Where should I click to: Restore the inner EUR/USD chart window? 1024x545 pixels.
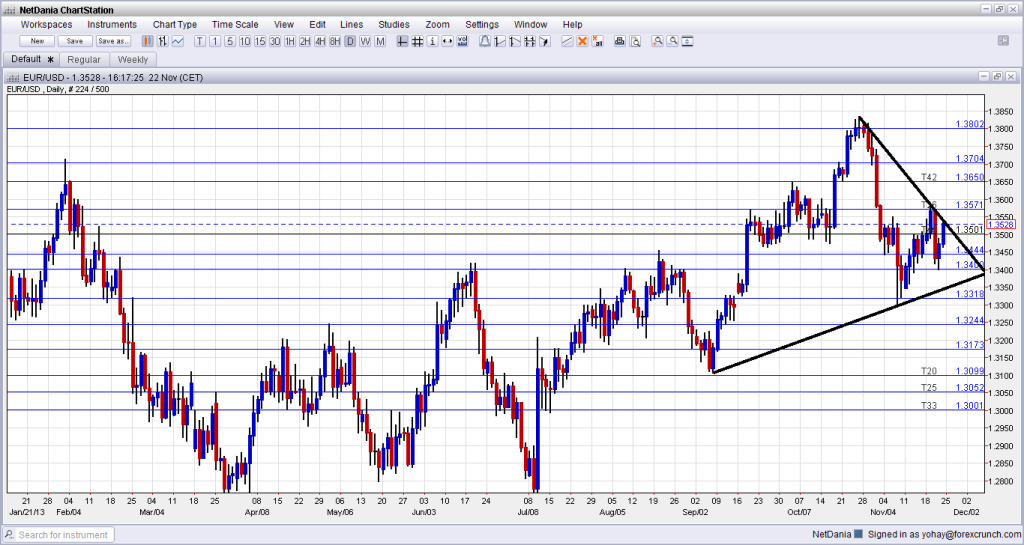pos(997,77)
